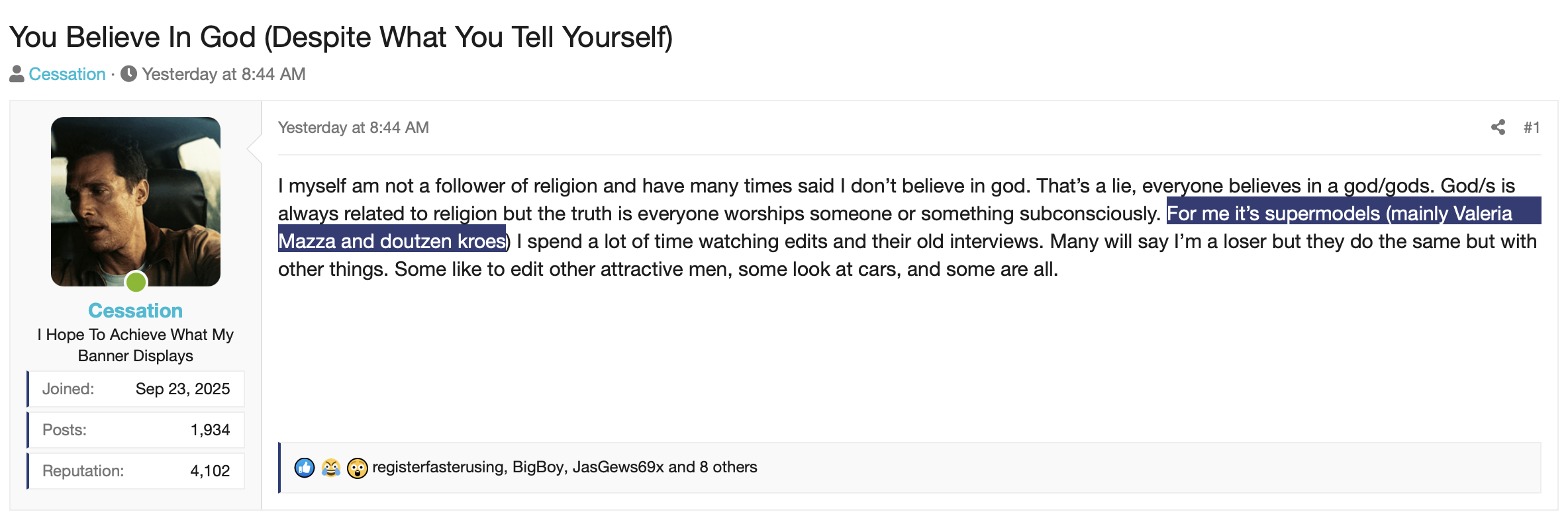
Task: Show the '8 others' who reacted
Action: point(728,467)
